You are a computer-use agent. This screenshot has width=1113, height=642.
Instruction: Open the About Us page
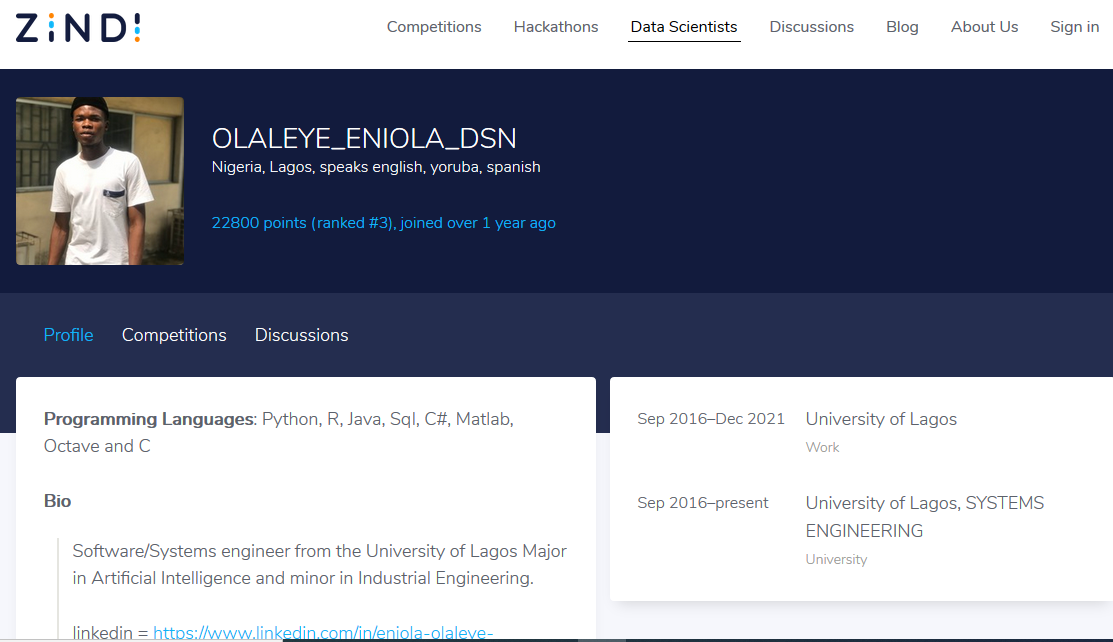(x=985, y=27)
